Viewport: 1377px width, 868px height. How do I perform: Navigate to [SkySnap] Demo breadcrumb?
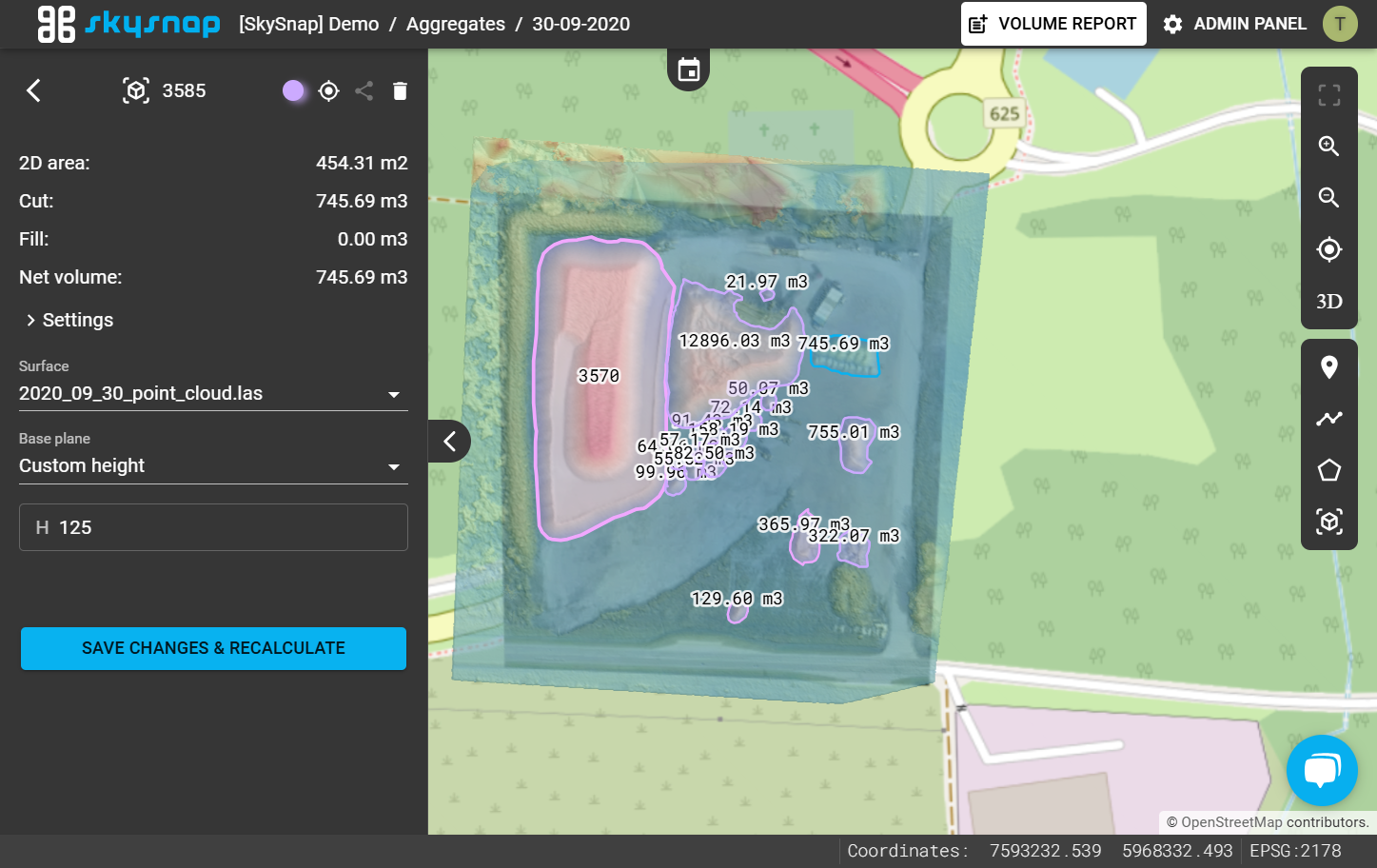[x=309, y=24]
